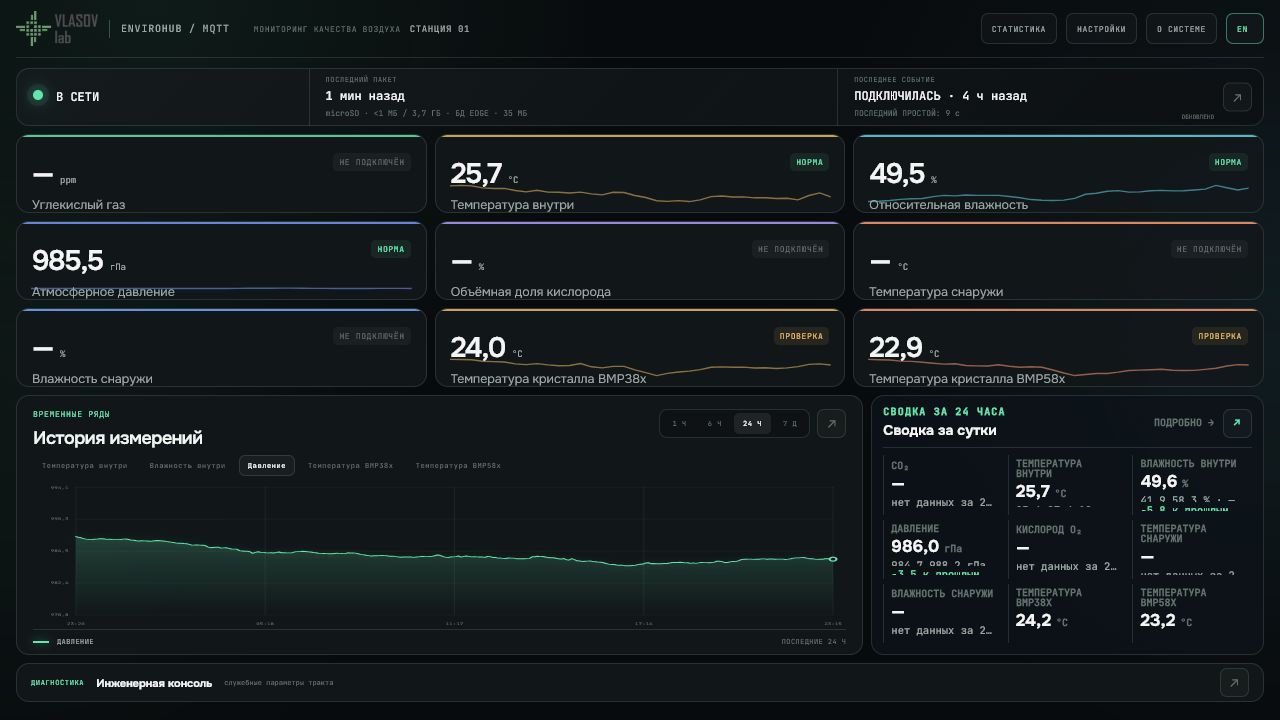
Task: Open the Температура внутри sensor card
Action: pyautogui.click(x=640, y=174)
